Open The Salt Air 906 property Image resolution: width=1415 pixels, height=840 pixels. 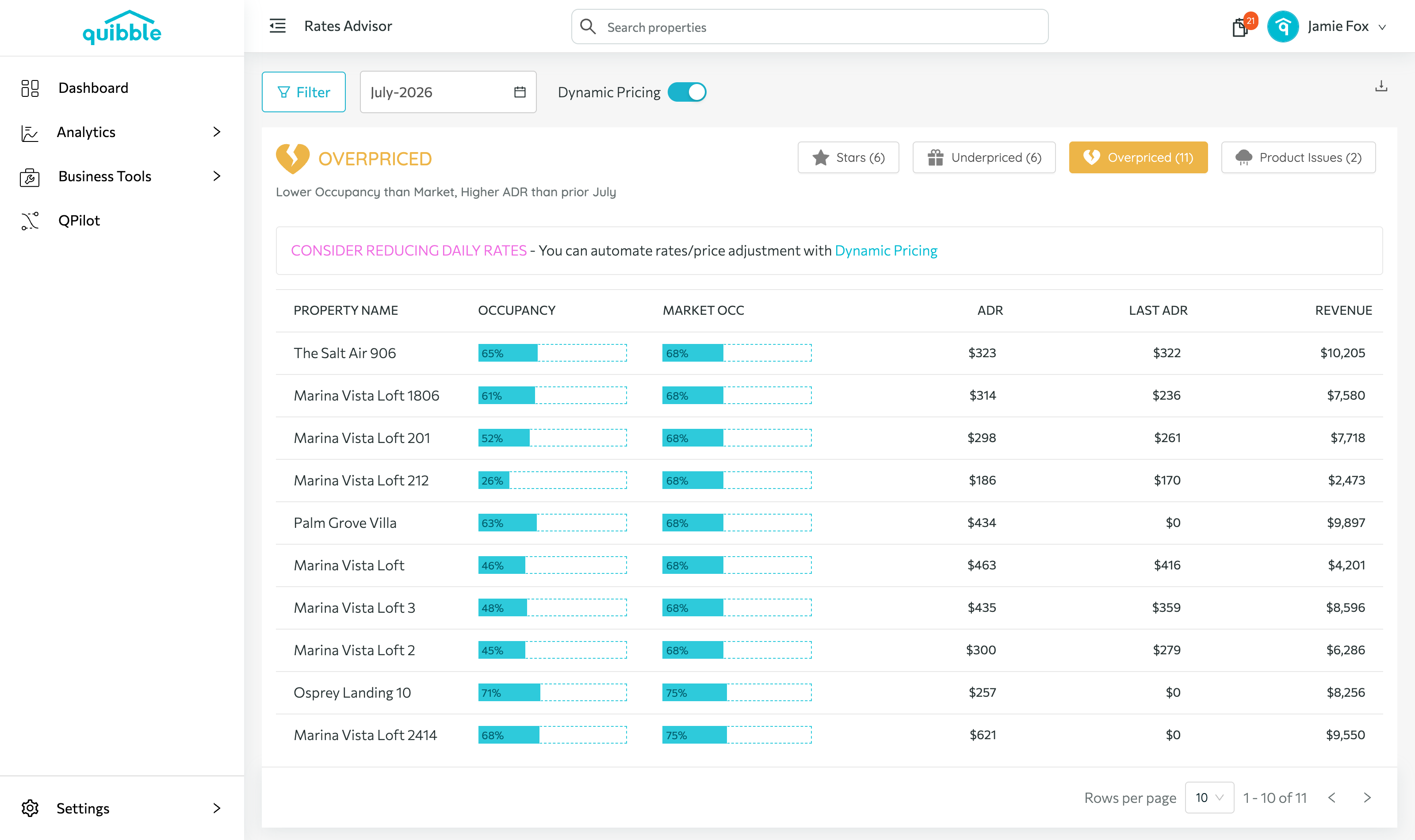tap(345, 353)
